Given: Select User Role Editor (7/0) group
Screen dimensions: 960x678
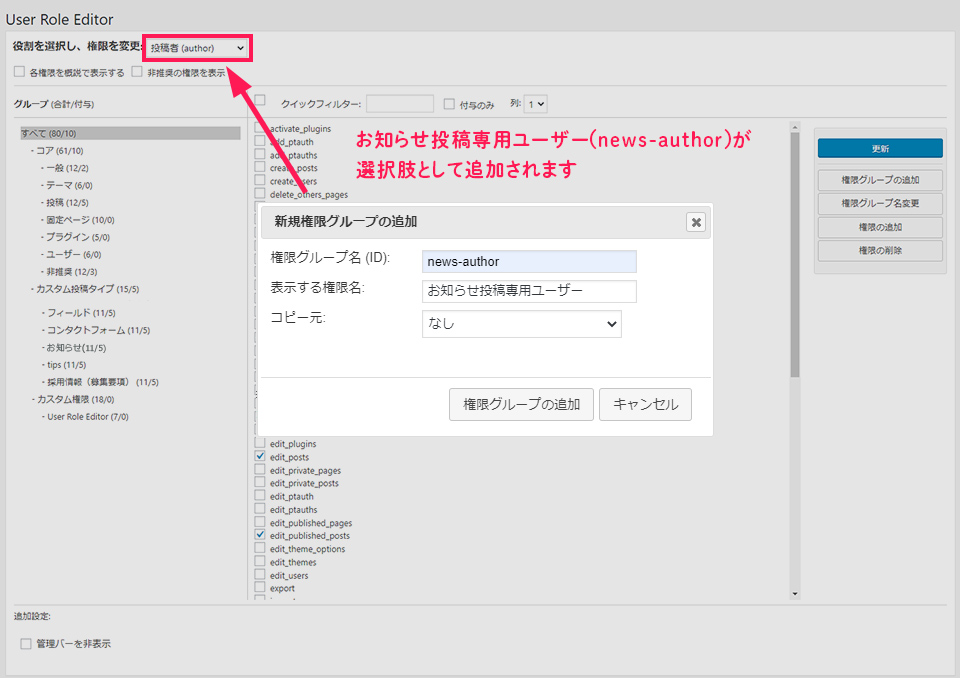Looking at the screenshot, I should click(88, 417).
